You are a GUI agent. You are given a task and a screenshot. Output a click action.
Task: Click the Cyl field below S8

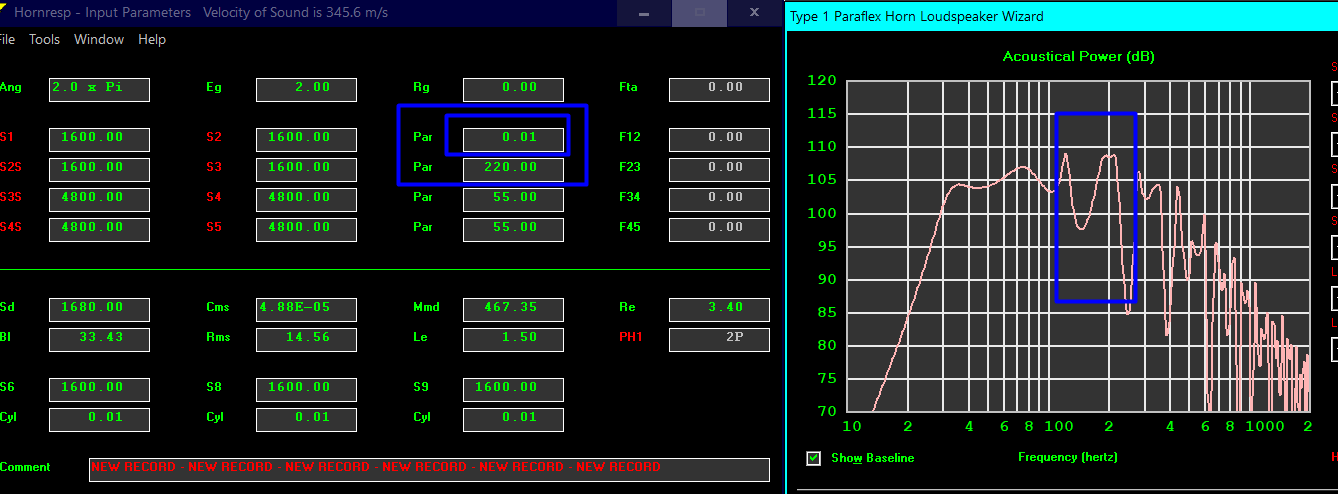(x=306, y=419)
